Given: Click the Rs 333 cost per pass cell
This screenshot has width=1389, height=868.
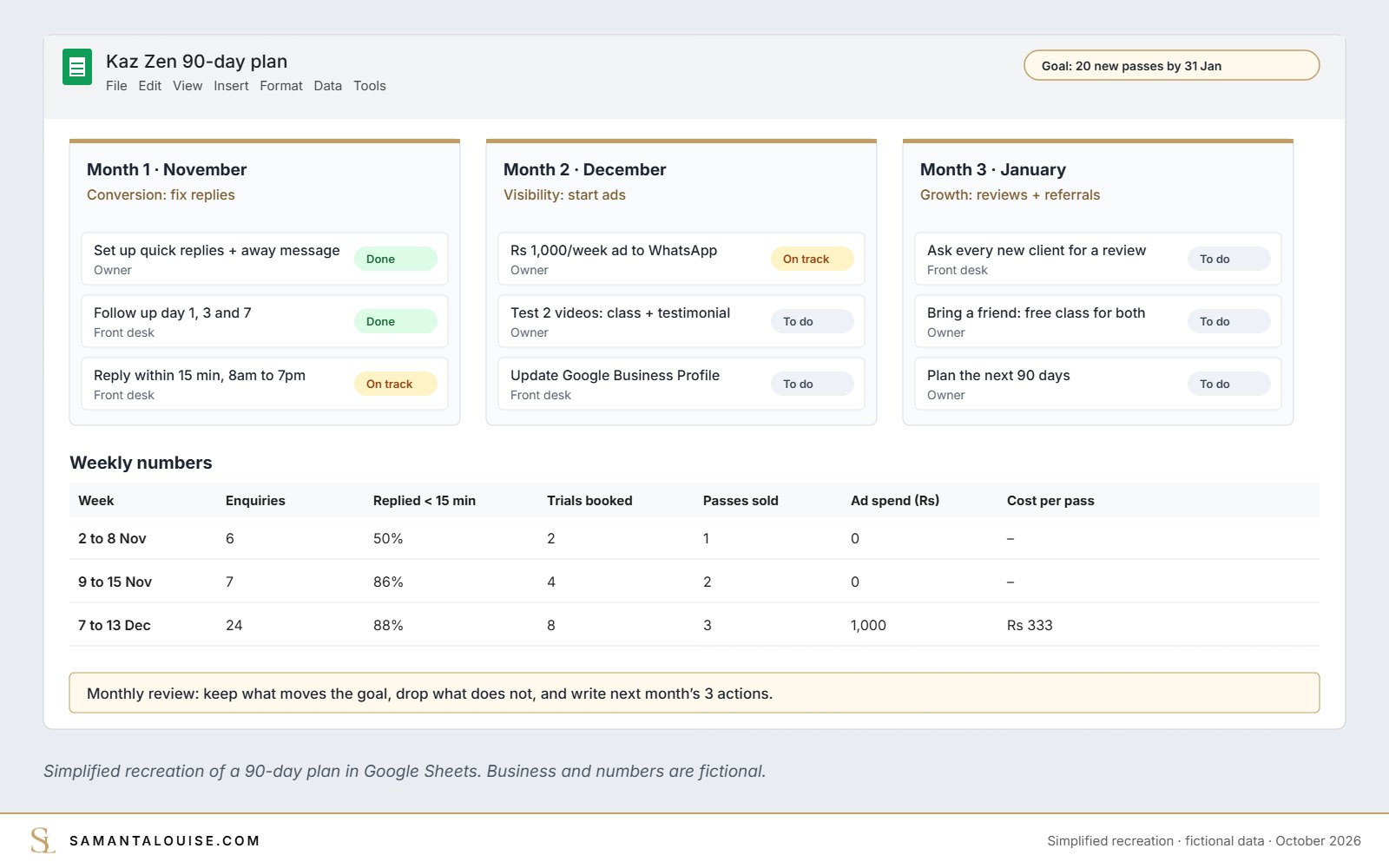Looking at the screenshot, I should (1030, 626).
